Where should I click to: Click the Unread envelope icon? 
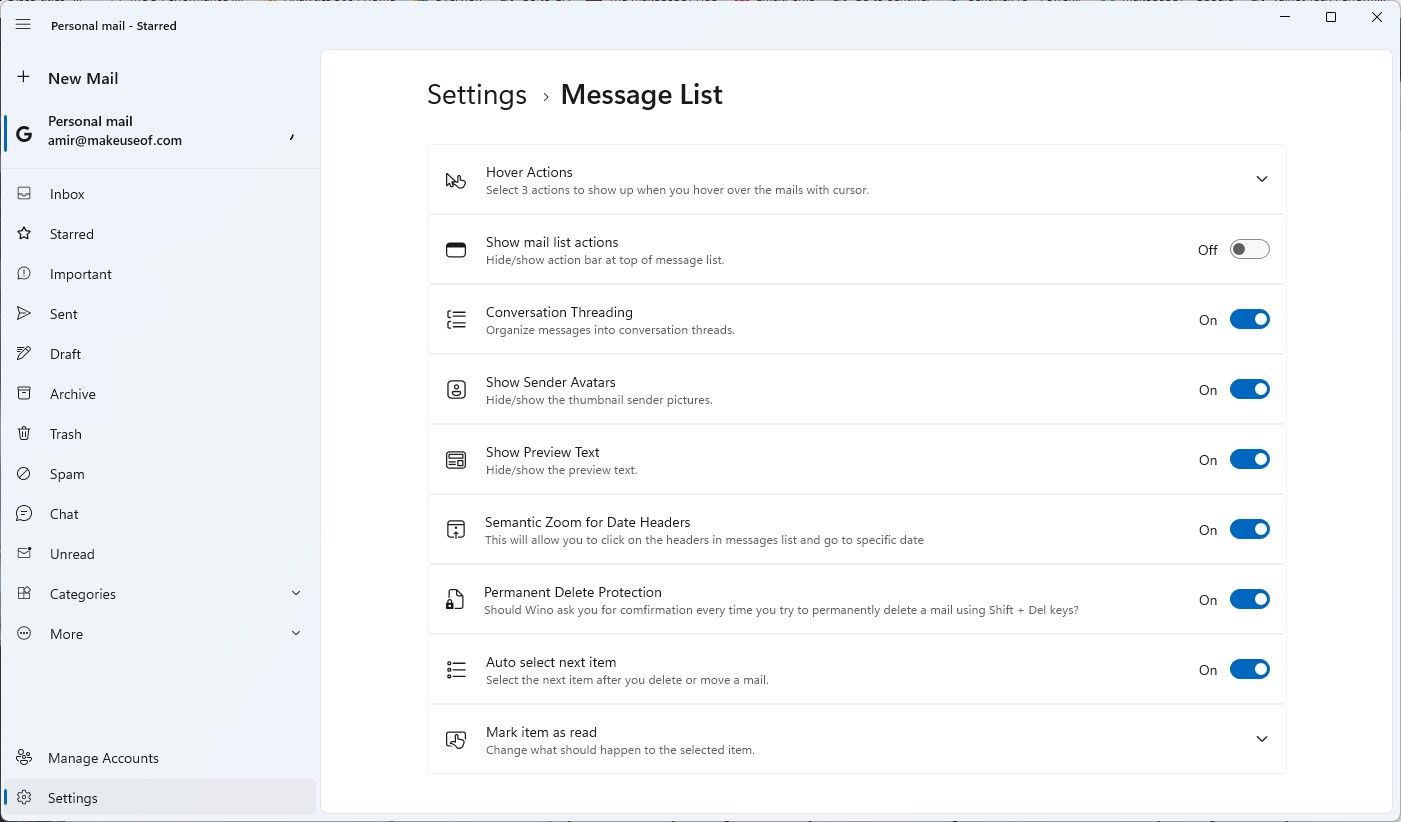coord(25,554)
